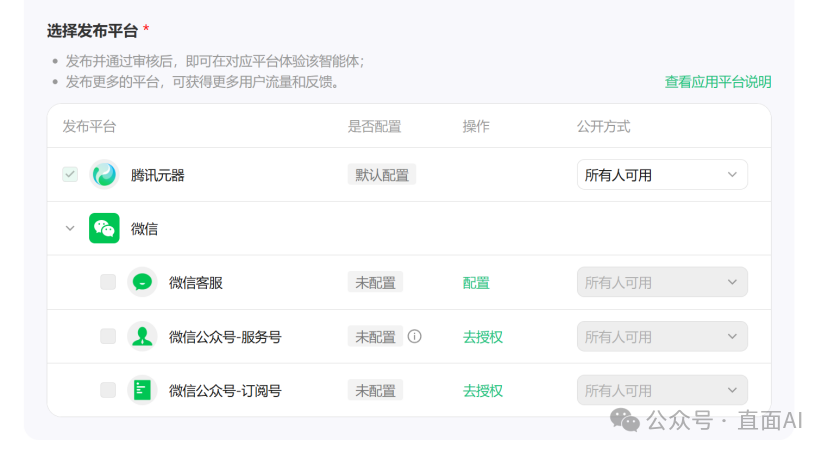The image size is (828, 453).
Task: Click the green 微信 logo icon
Action: tap(104, 228)
